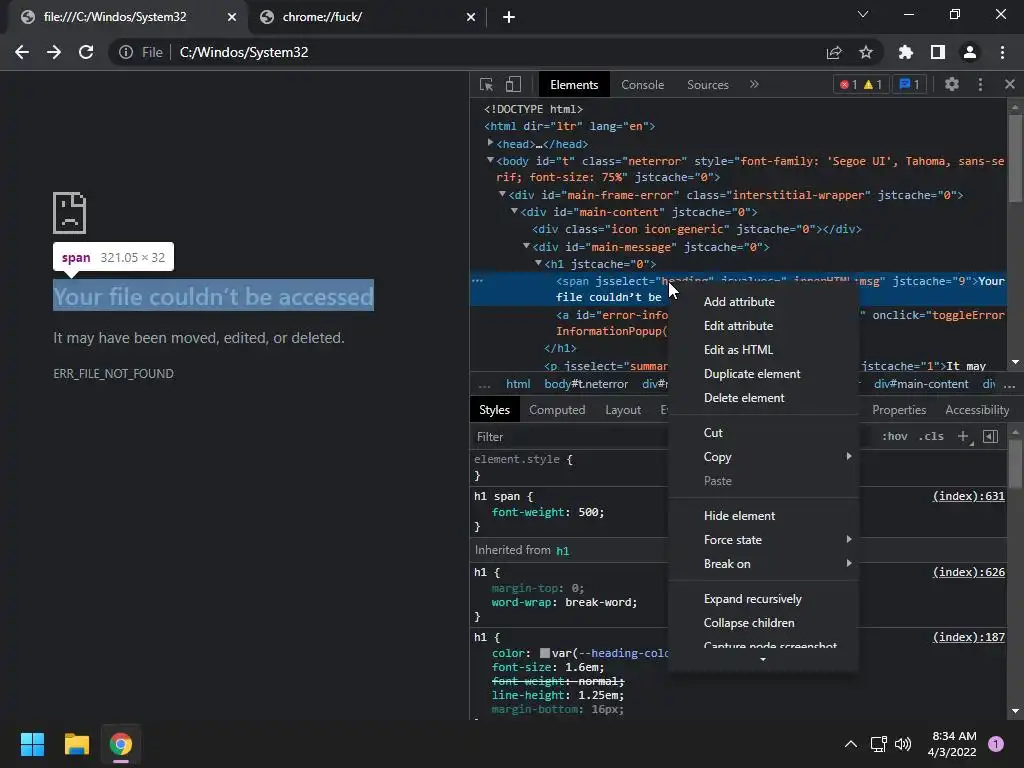
Task: Expand the Break on submenu
Action: point(763,564)
